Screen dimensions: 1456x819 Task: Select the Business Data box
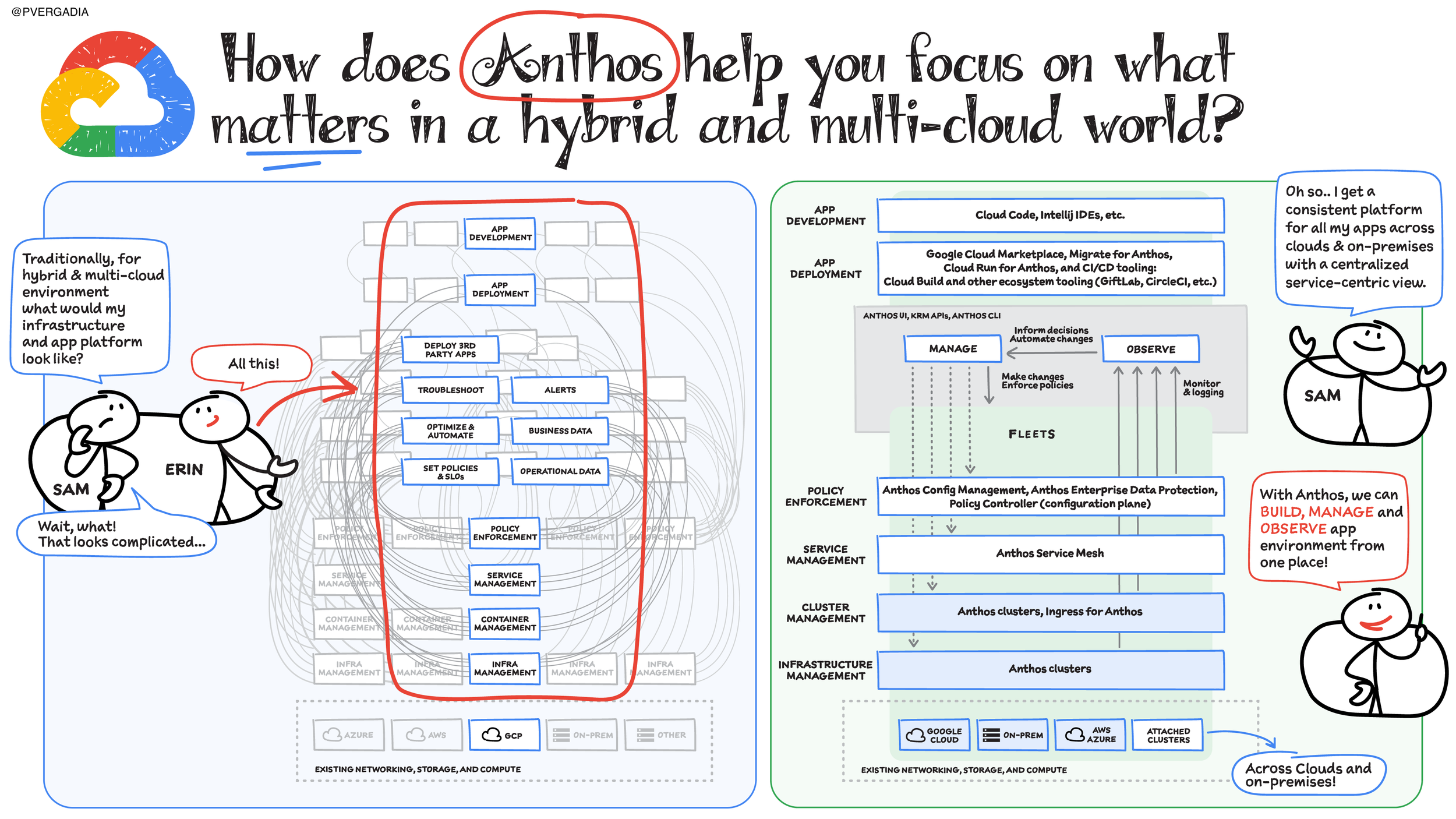(x=560, y=430)
